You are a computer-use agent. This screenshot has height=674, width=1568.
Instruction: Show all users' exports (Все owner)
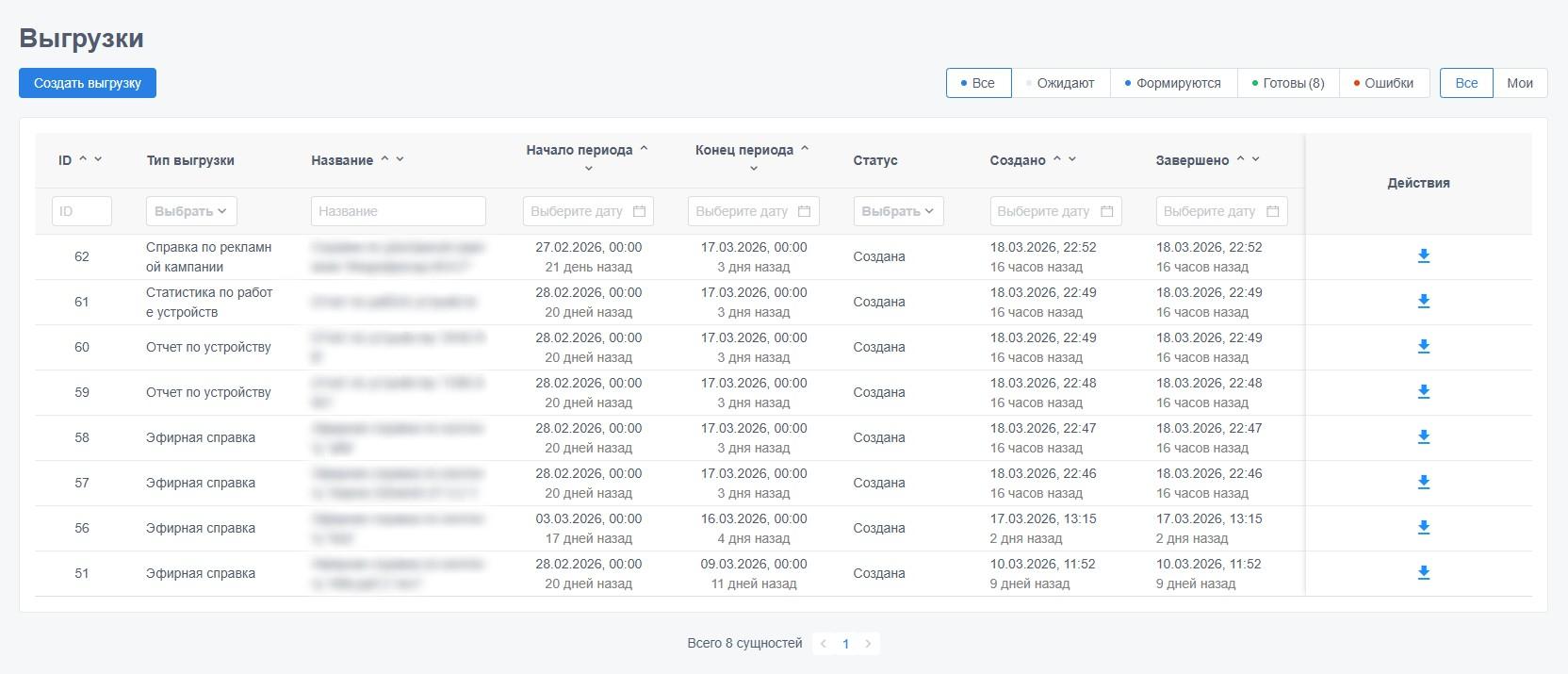click(x=1466, y=83)
